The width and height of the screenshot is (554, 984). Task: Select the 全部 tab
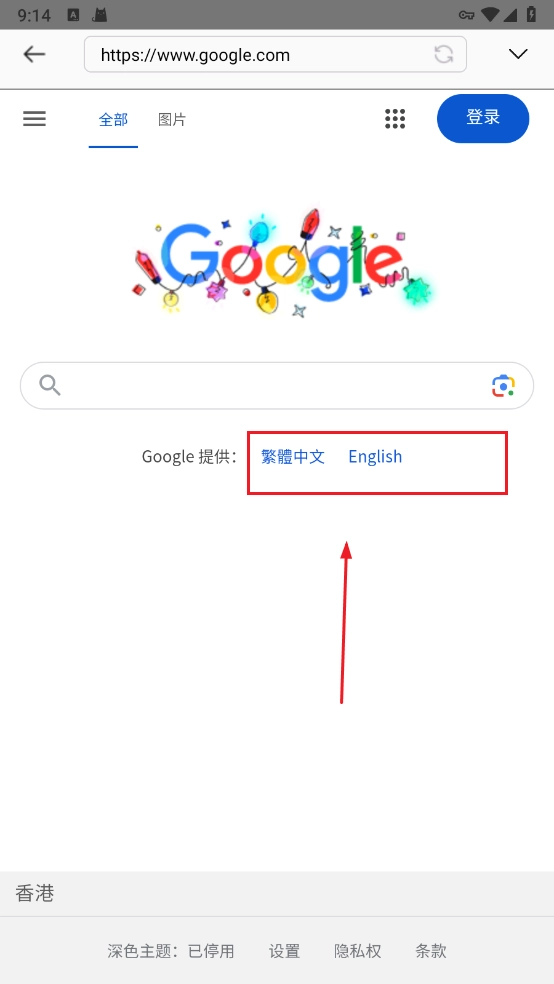[x=113, y=119]
